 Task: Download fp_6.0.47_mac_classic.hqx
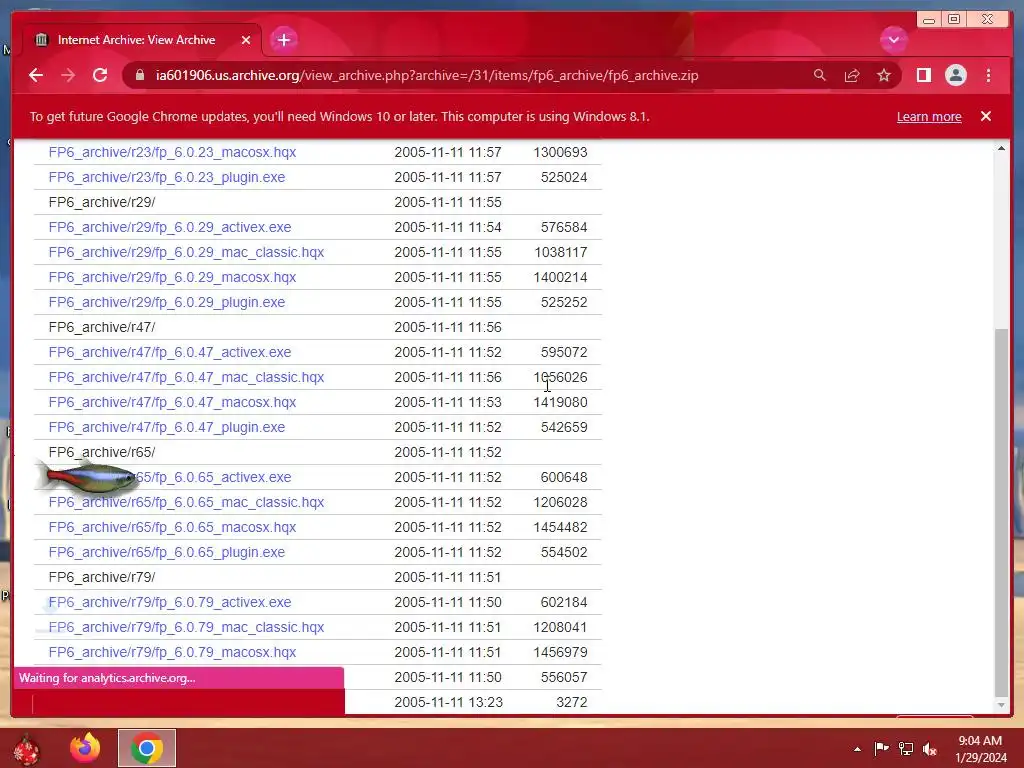[186, 377]
